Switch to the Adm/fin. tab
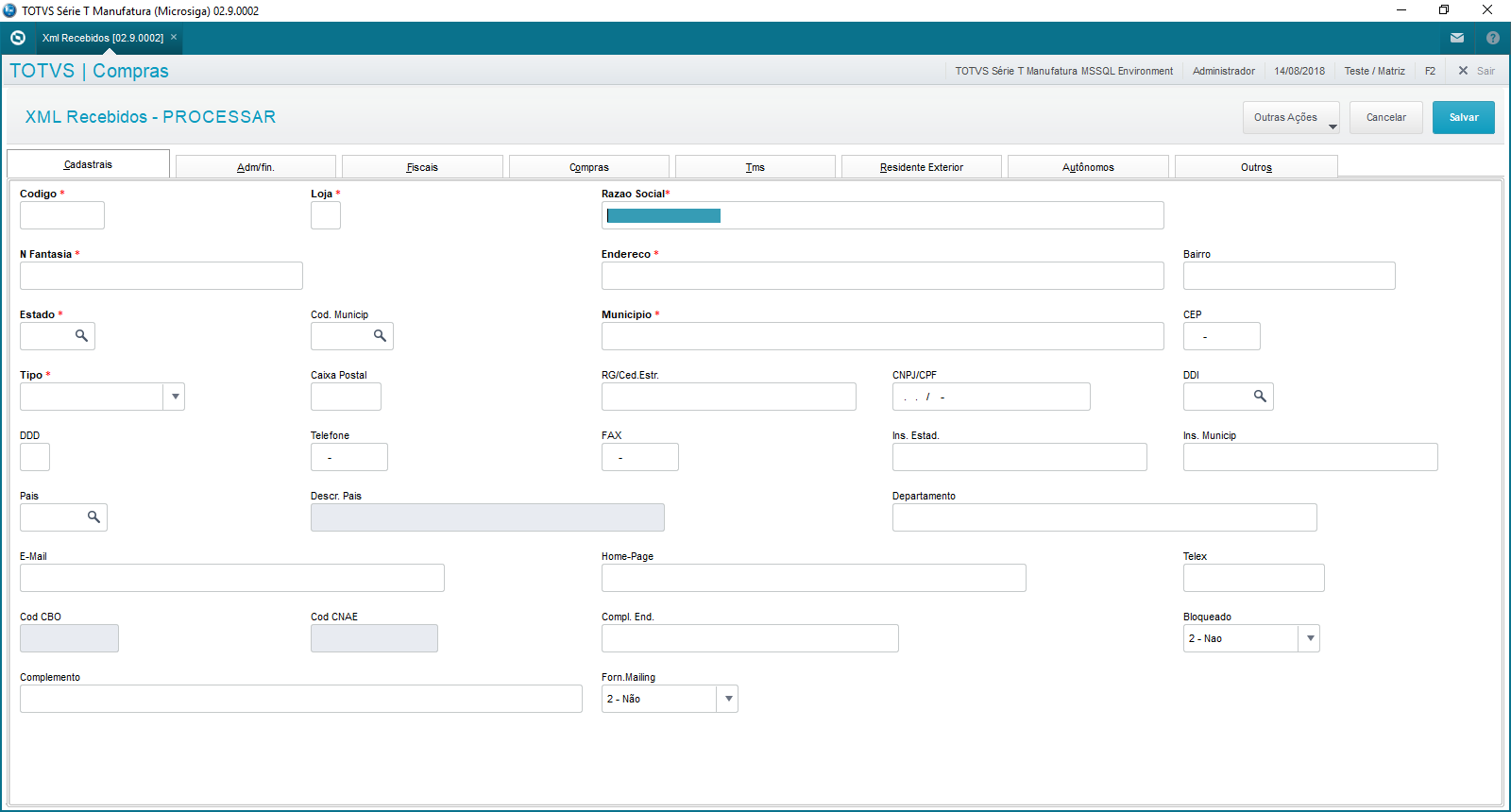Image resolution: width=1511 pixels, height=812 pixels. click(x=255, y=167)
